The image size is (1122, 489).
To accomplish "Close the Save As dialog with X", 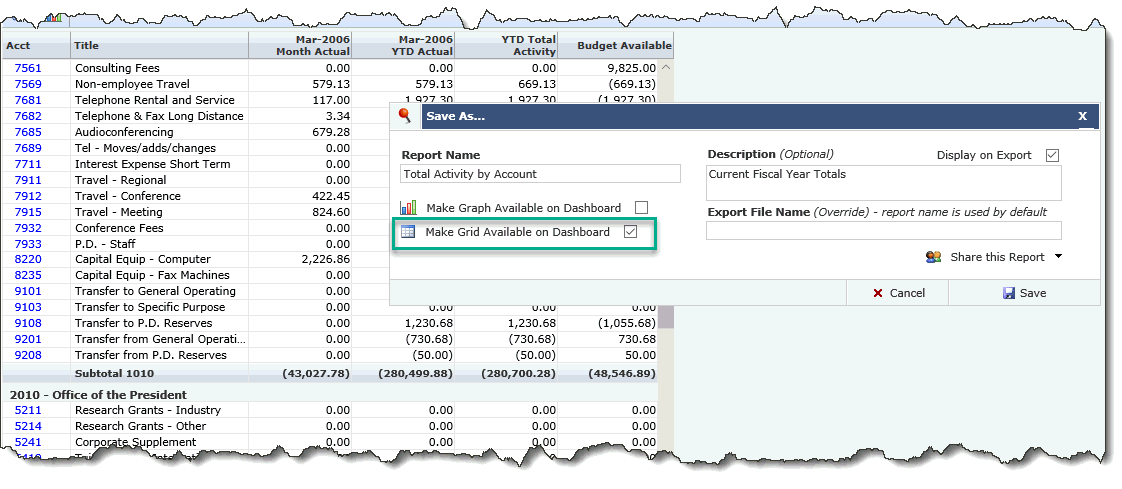I will (1082, 116).
